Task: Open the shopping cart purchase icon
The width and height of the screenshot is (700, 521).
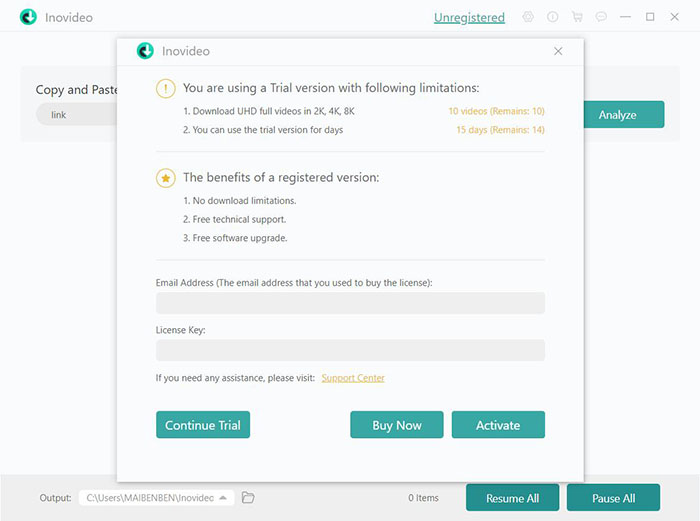Action: tap(577, 17)
